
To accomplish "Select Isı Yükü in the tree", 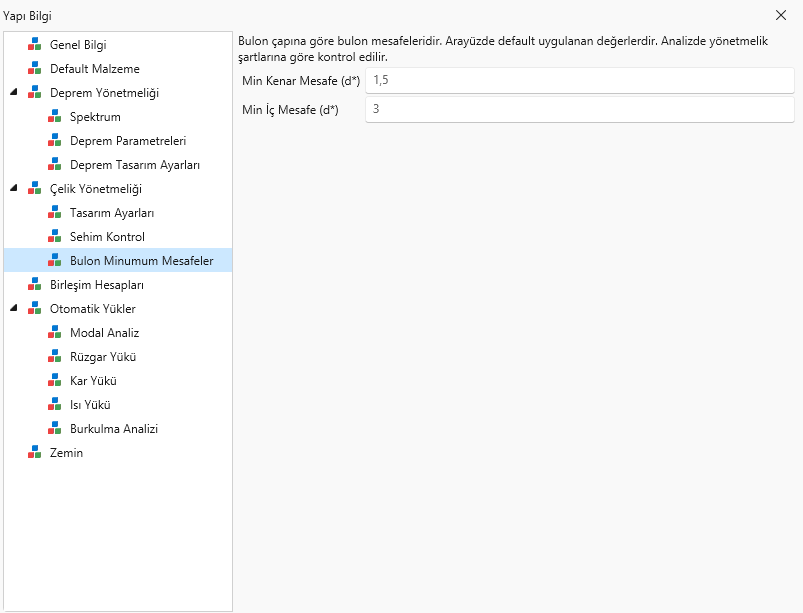I will click(x=90, y=405).
